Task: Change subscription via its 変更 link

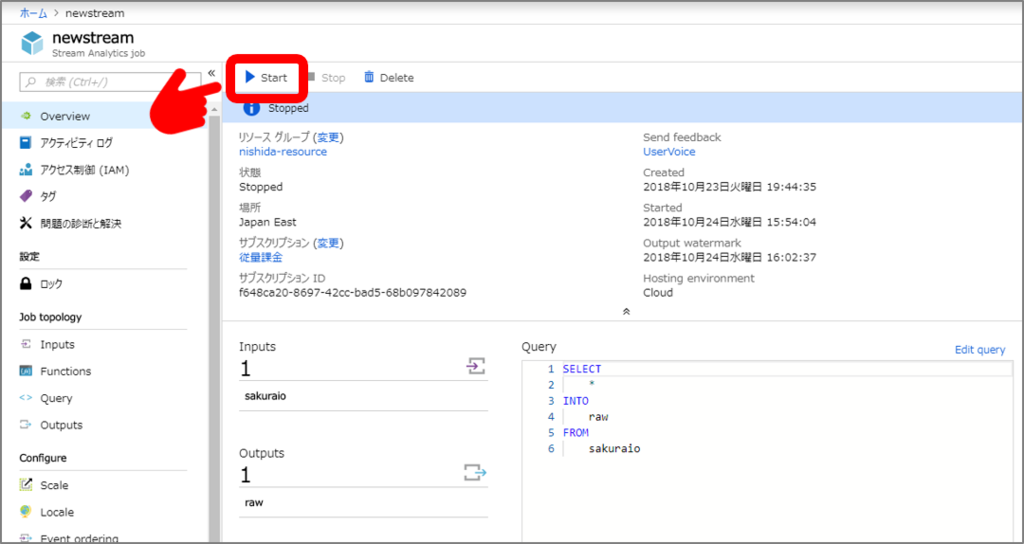Action: pos(328,243)
